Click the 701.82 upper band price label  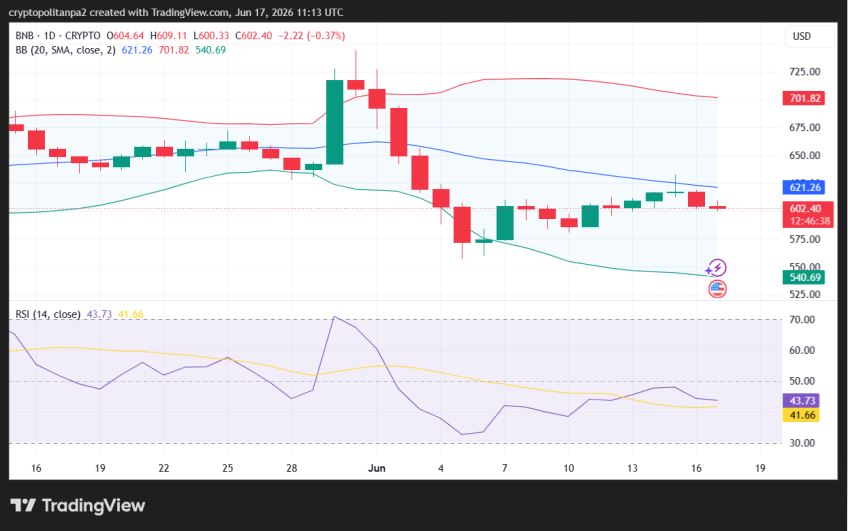804,98
